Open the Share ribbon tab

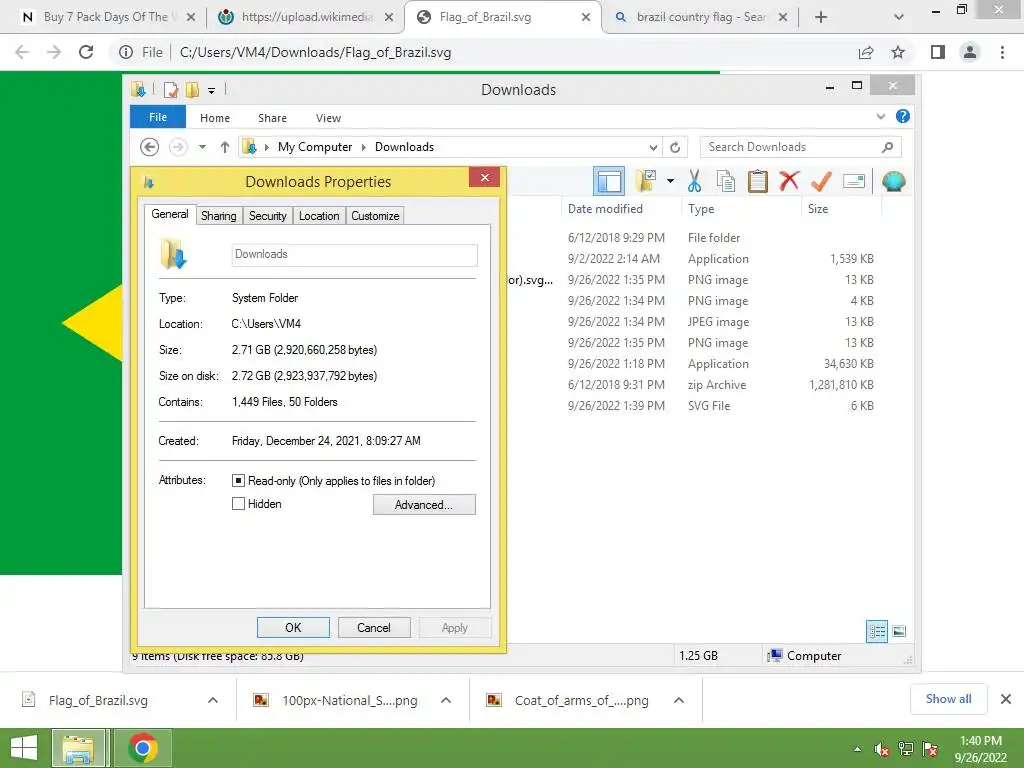(272, 118)
